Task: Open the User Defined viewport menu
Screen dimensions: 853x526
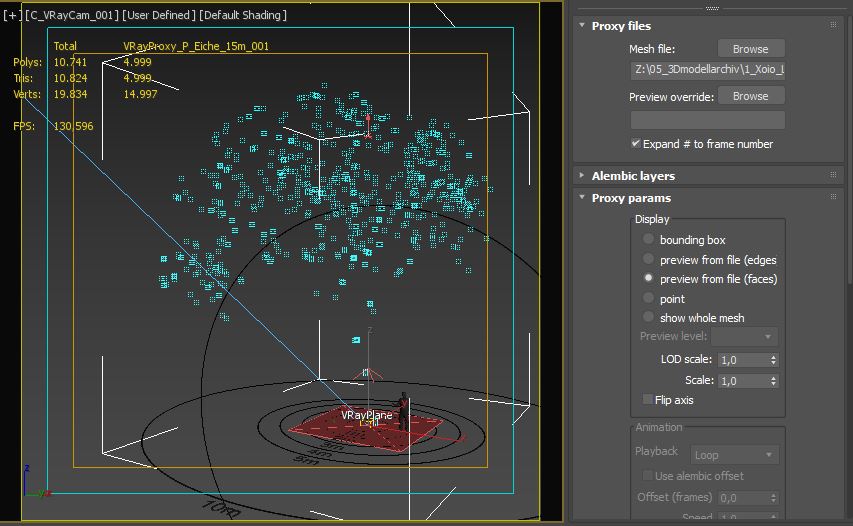Action: (159, 15)
